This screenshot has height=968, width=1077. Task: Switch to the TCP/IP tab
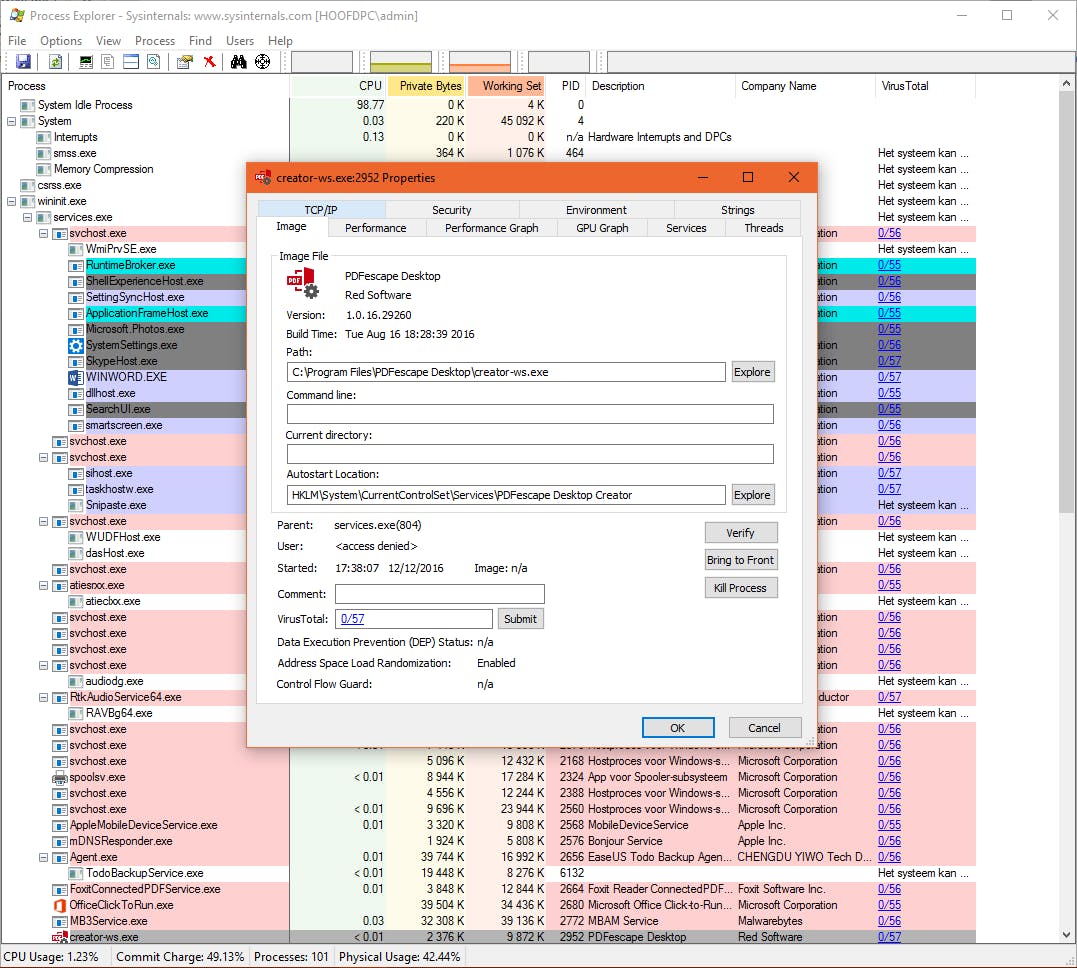(x=321, y=210)
